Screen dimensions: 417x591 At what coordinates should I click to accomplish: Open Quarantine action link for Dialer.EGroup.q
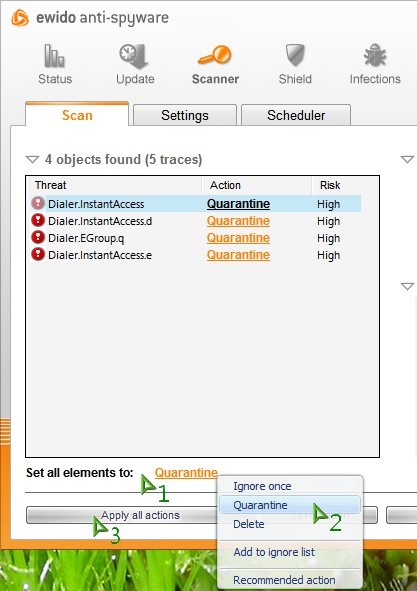[238, 238]
